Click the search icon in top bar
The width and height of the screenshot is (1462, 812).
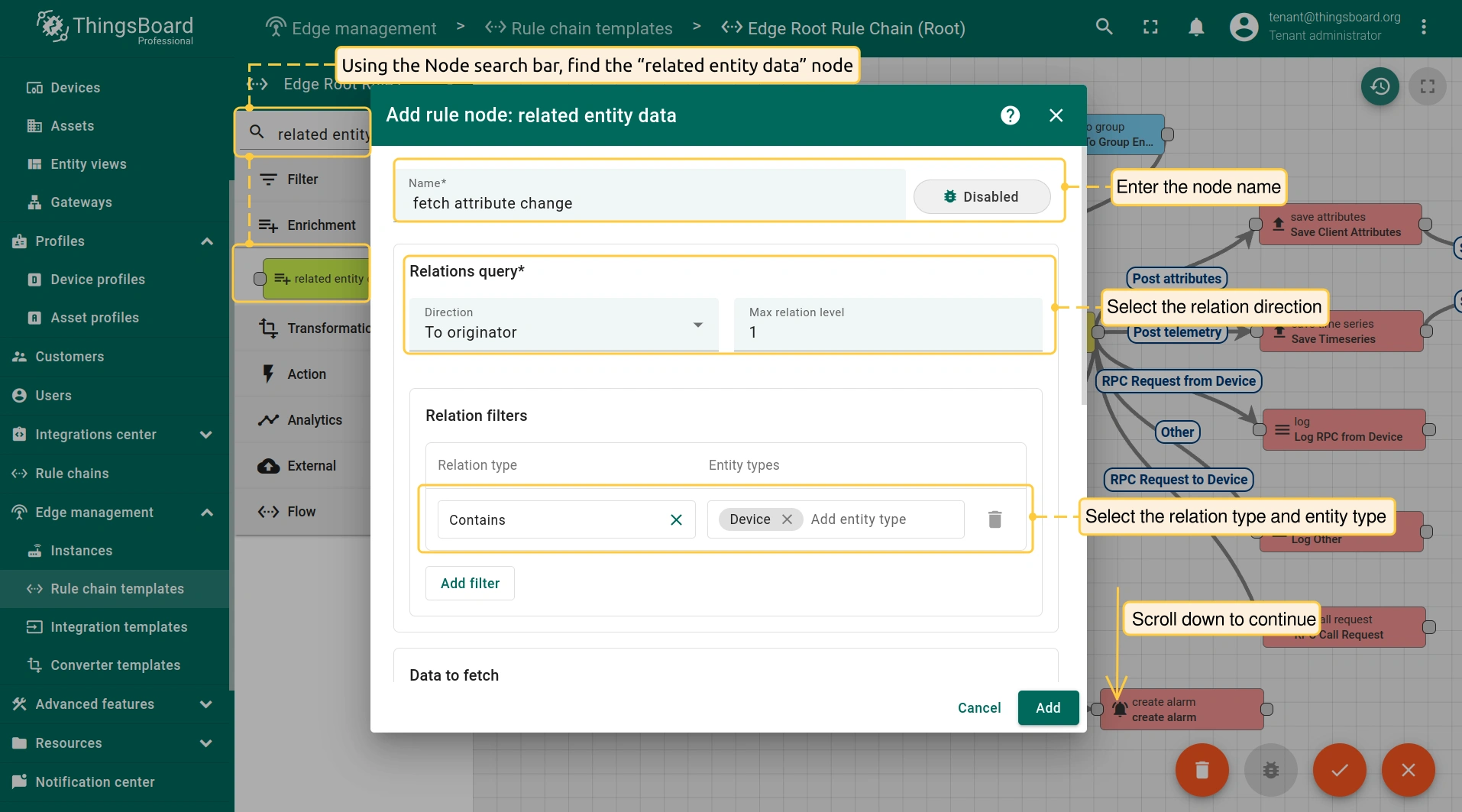click(x=1104, y=27)
